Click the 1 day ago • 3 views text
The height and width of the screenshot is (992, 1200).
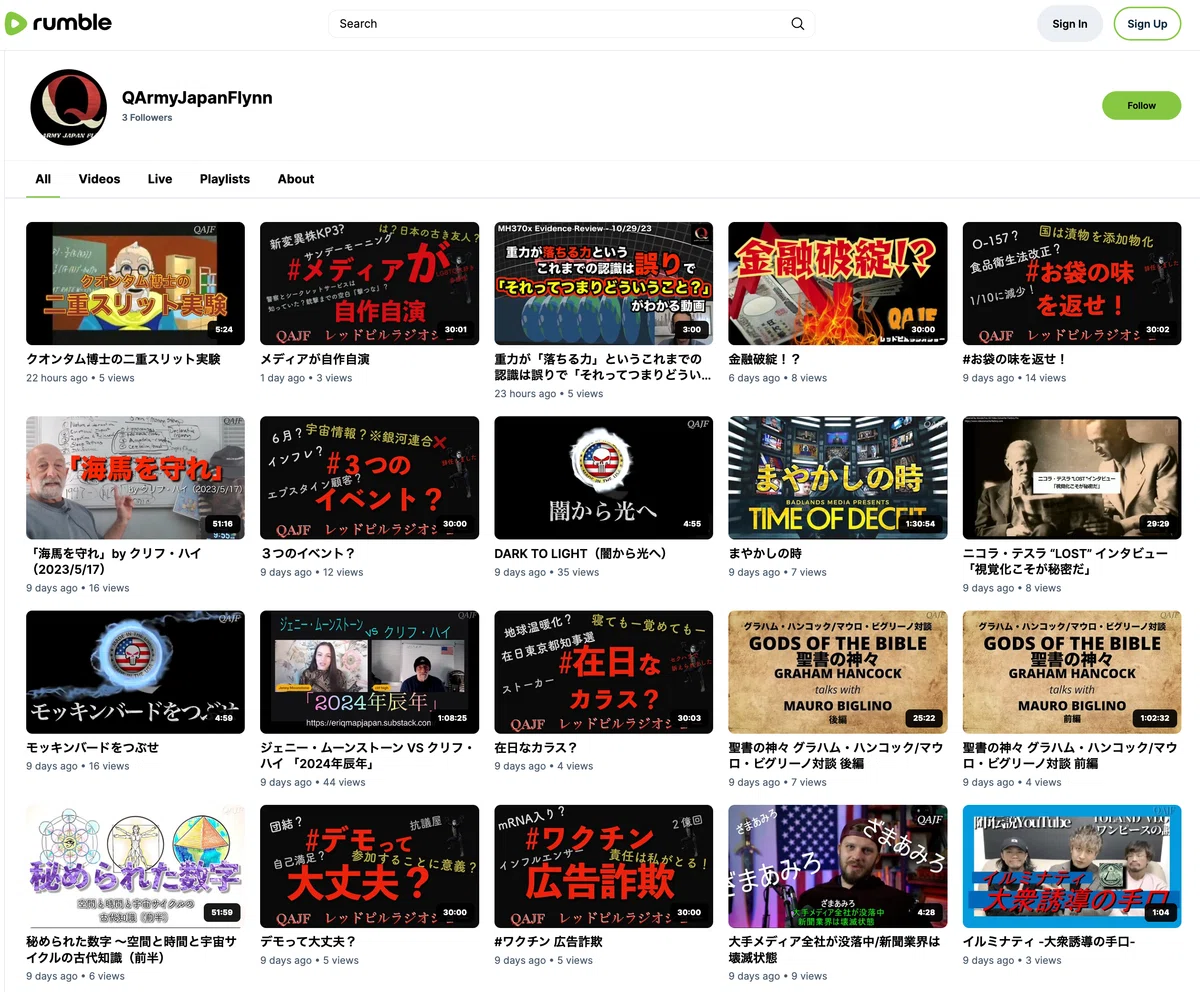(x=306, y=378)
